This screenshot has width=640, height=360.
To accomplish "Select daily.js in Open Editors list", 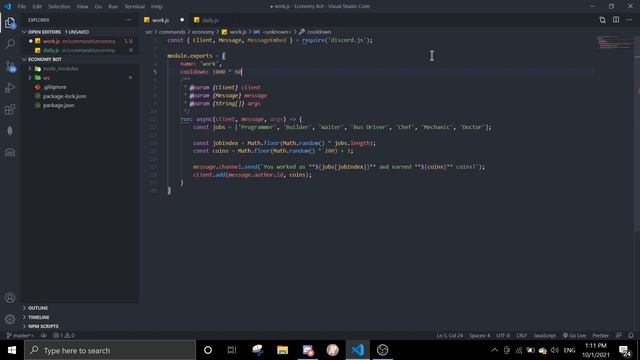I will point(79,51).
